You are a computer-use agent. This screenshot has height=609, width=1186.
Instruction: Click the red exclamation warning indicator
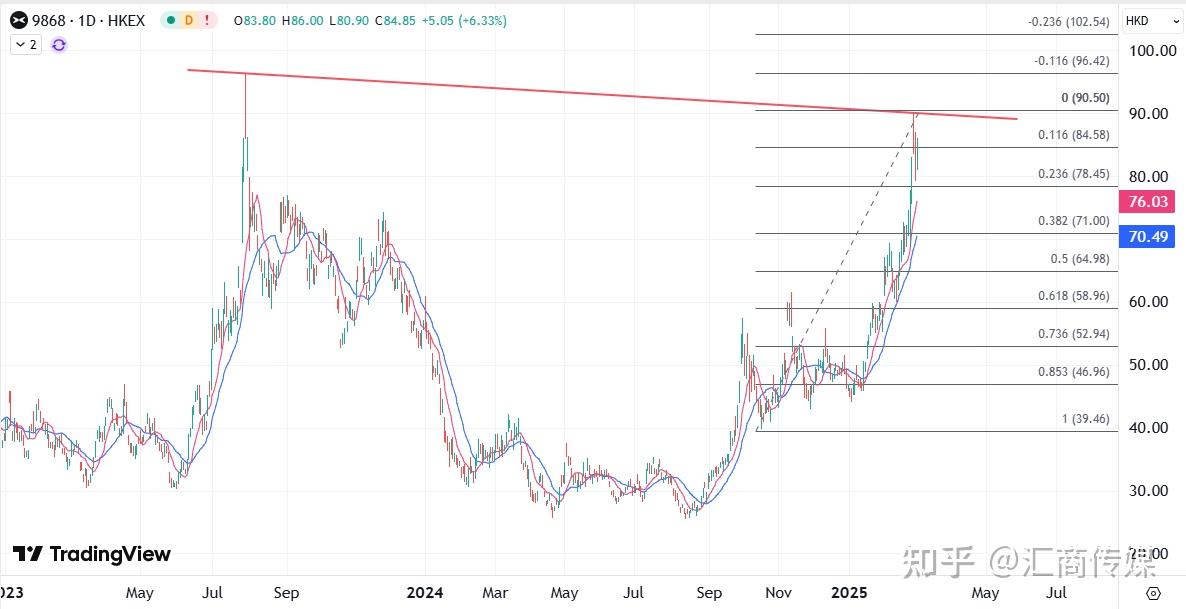point(206,20)
